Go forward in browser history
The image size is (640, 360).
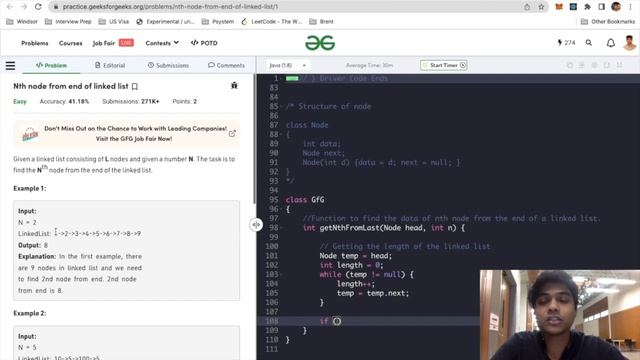click(x=24, y=7)
